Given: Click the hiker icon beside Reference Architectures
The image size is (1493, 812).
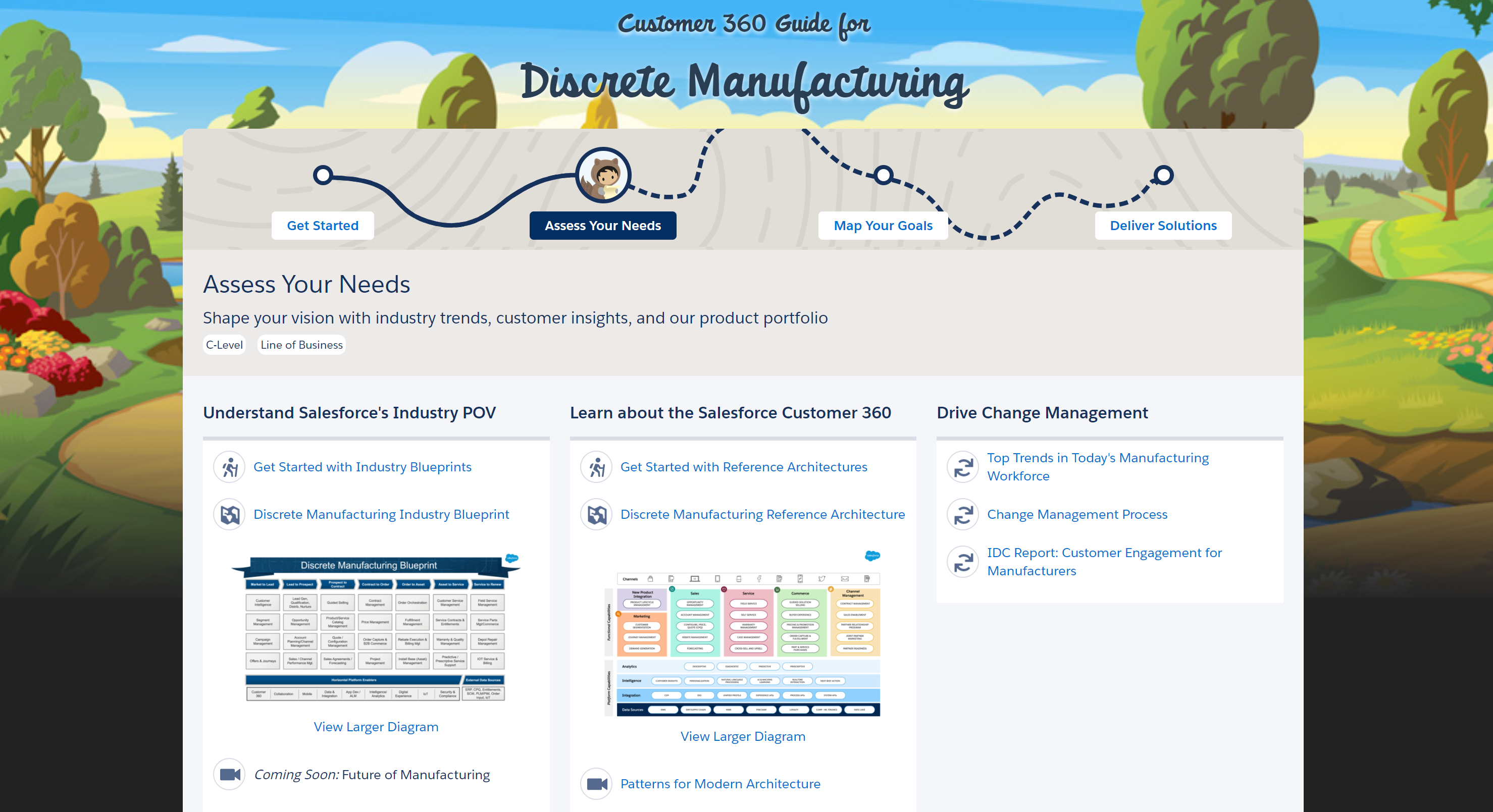Looking at the screenshot, I should coord(596,467).
